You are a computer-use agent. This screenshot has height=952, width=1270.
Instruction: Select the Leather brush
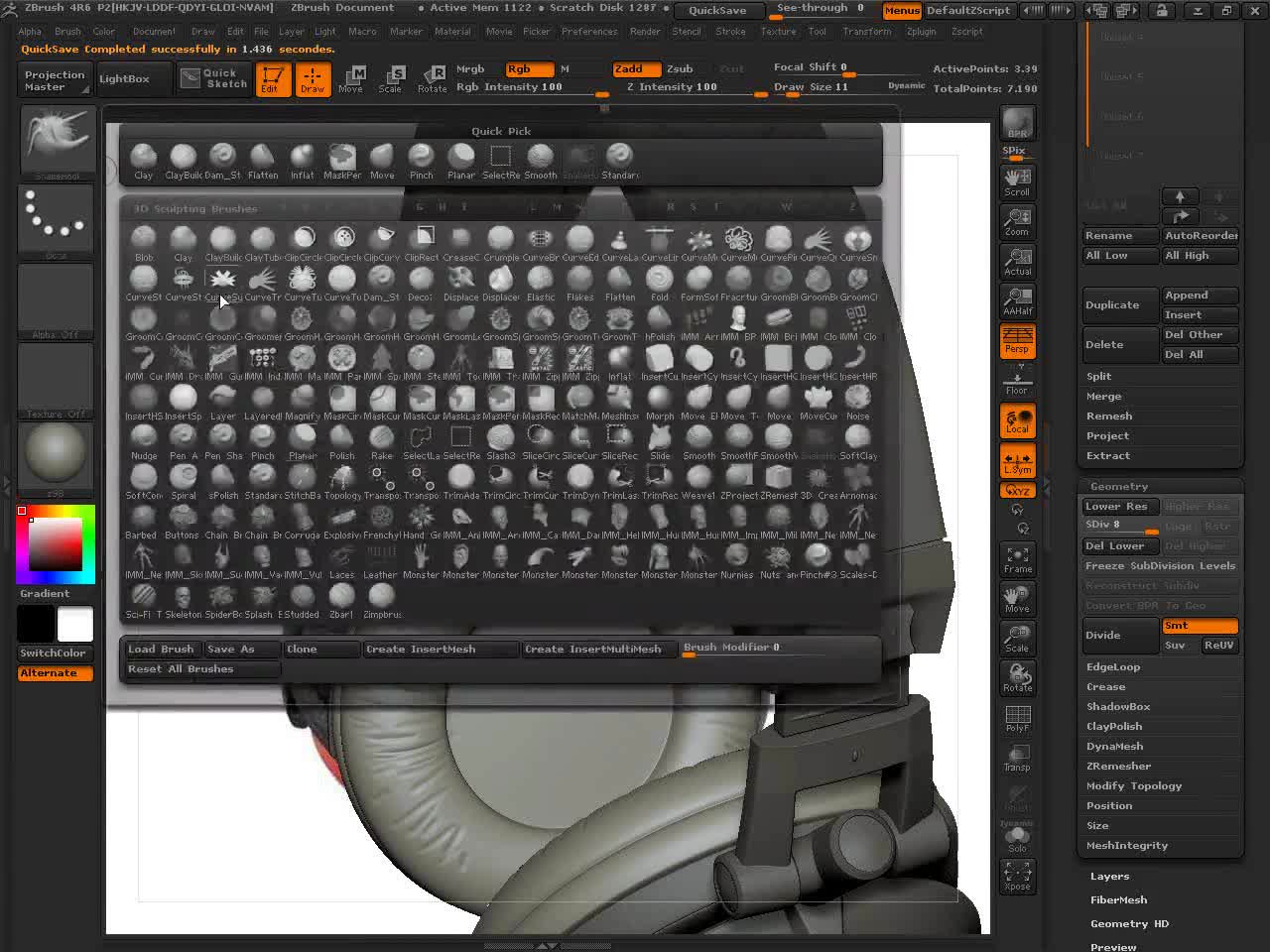tap(382, 561)
